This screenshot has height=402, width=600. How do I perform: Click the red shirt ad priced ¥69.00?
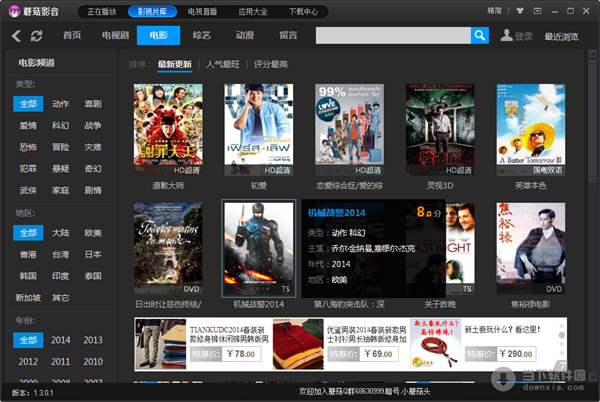pos(298,344)
